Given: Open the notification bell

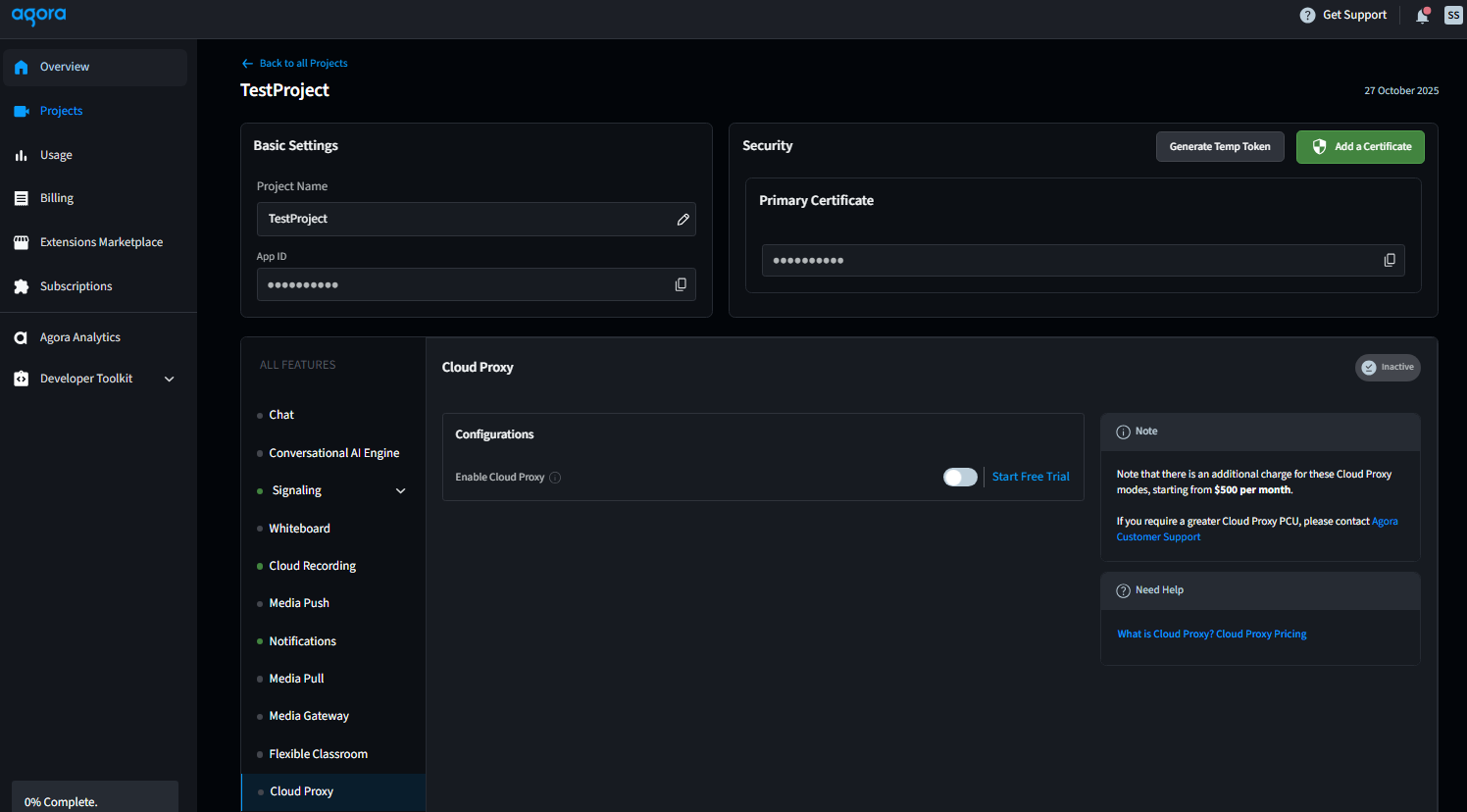Looking at the screenshot, I should click(x=1422, y=15).
